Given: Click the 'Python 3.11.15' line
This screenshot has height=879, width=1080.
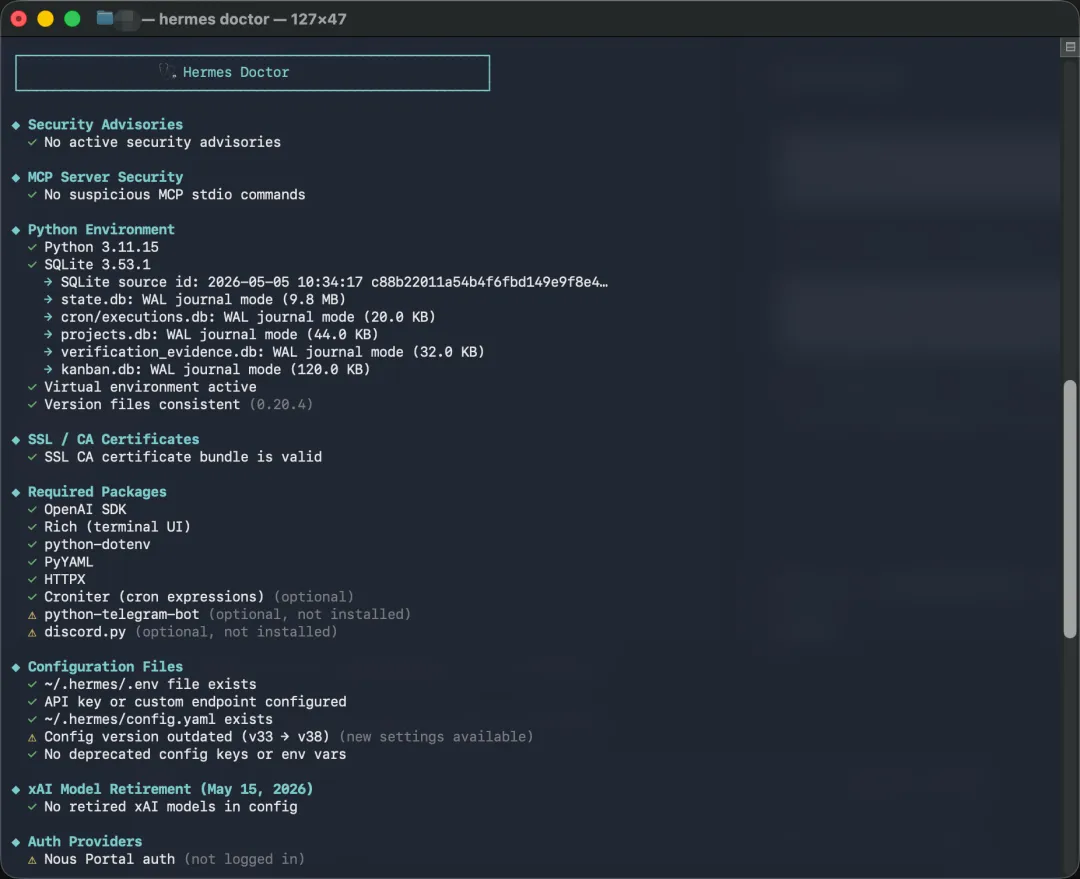Looking at the screenshot, I should point(101,247).
